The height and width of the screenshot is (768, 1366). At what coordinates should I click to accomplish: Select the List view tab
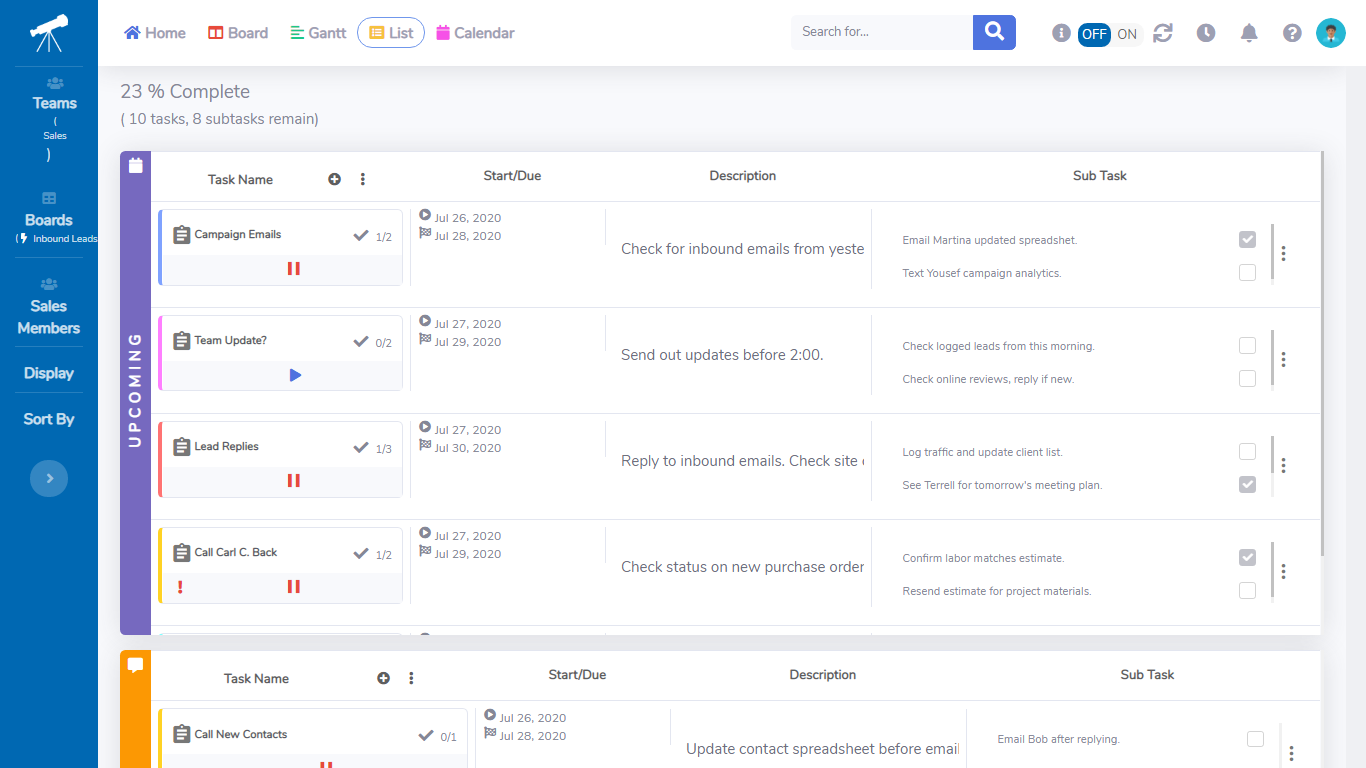[391, 33]
